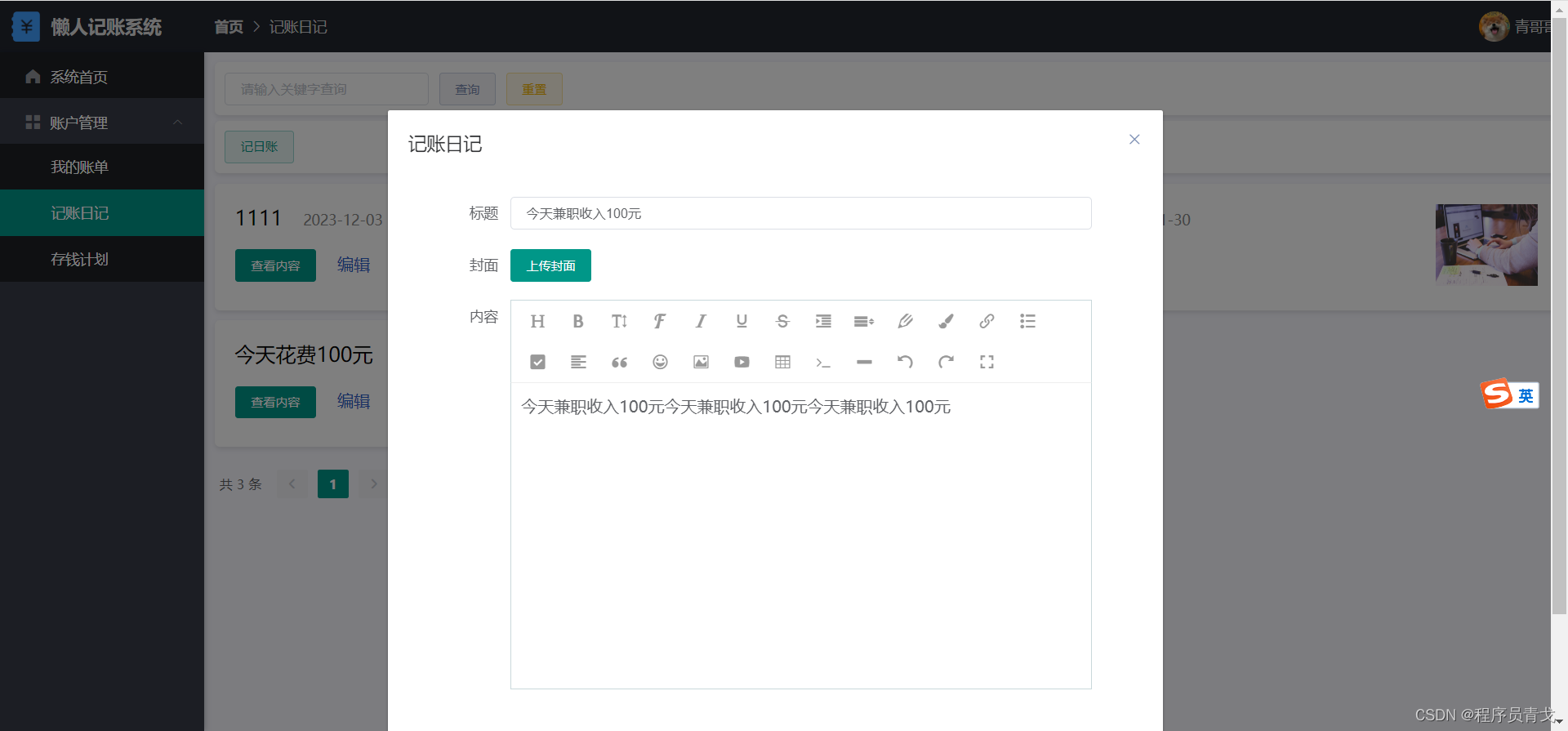
Task: Insert a horizontal divider line
Action: coord(864,362)
